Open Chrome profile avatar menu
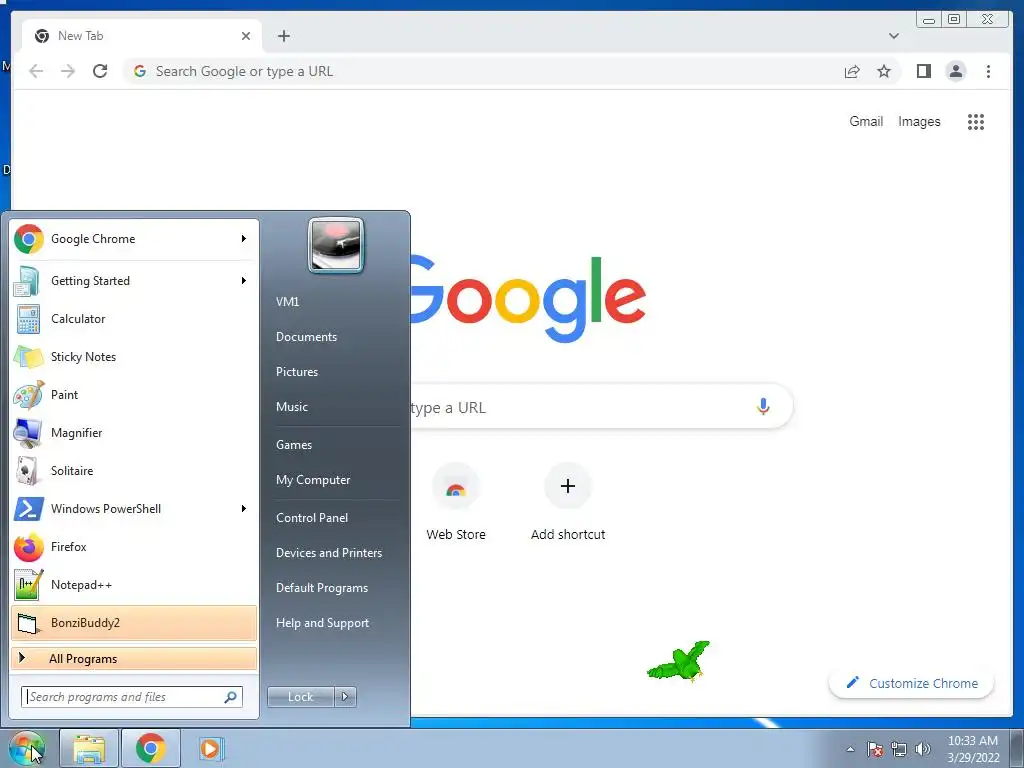Image resolution: width=1024 pixels, height=768 pixels. (x=955, y=71)
